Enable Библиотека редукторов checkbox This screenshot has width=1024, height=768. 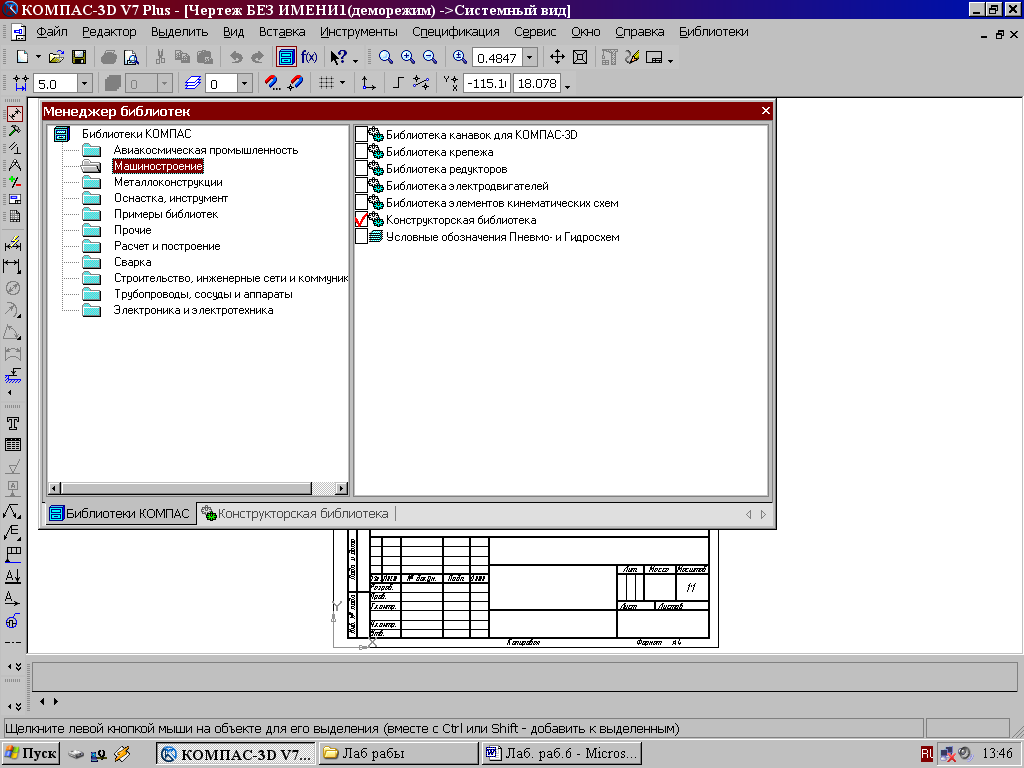361,168
